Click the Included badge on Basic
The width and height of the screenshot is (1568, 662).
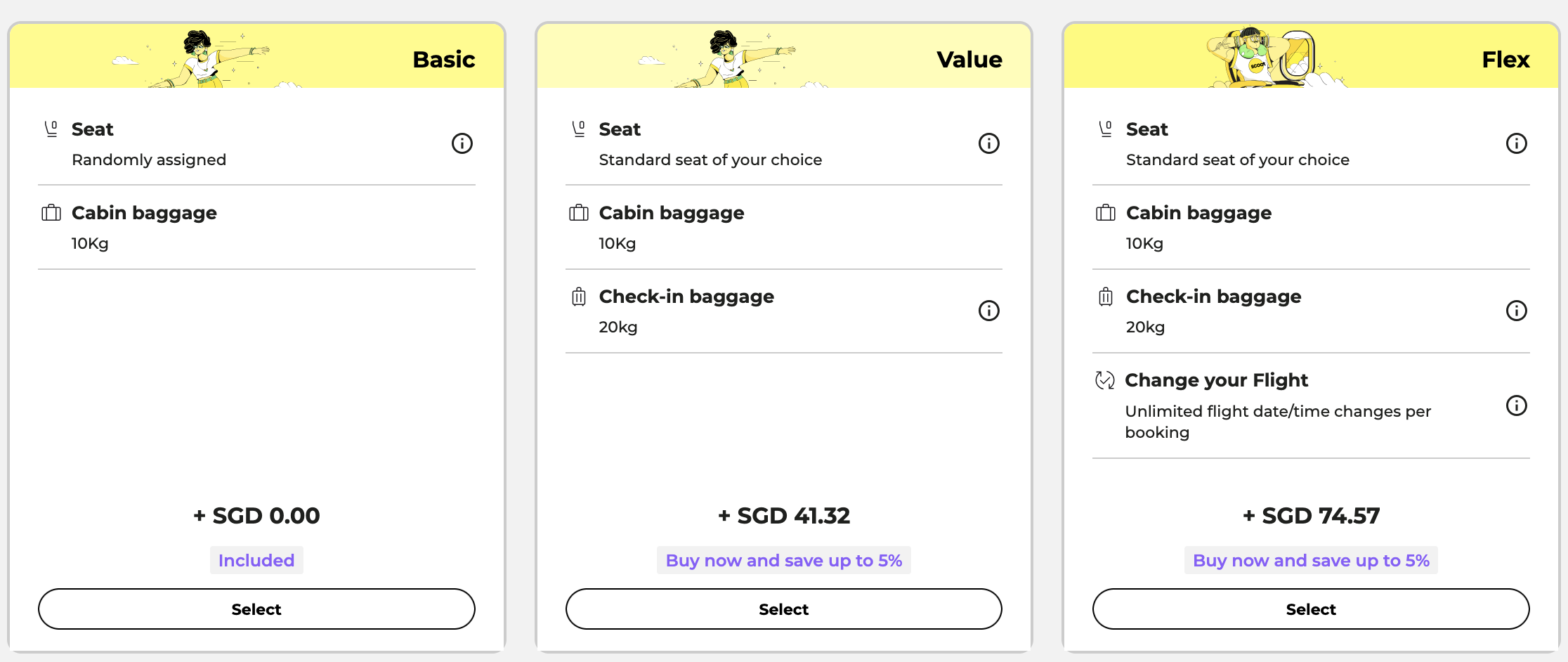pyautogui.click(x=256, y=560)
